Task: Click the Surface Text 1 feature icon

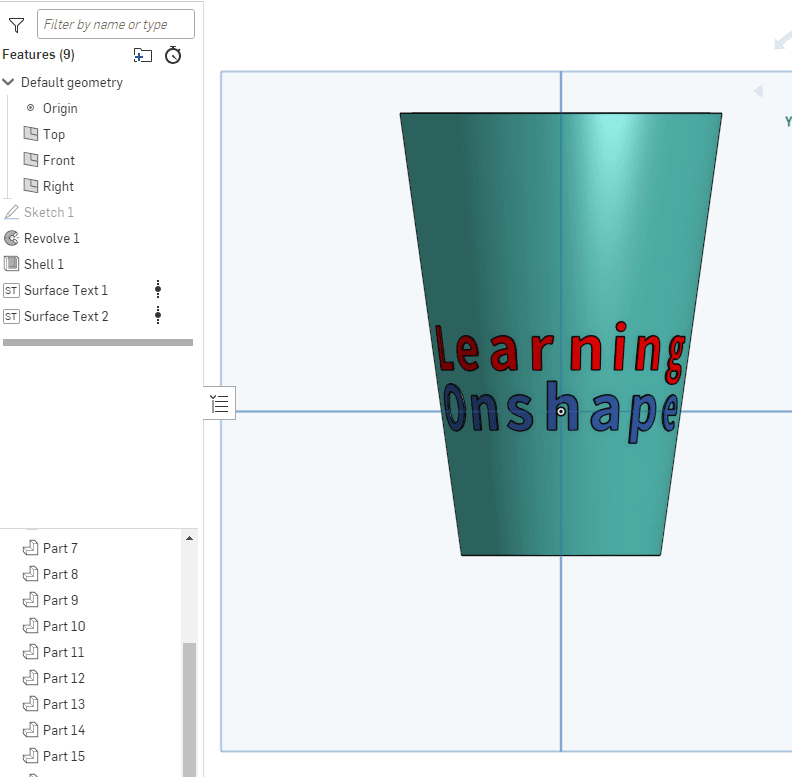Action: click(12, 290)
